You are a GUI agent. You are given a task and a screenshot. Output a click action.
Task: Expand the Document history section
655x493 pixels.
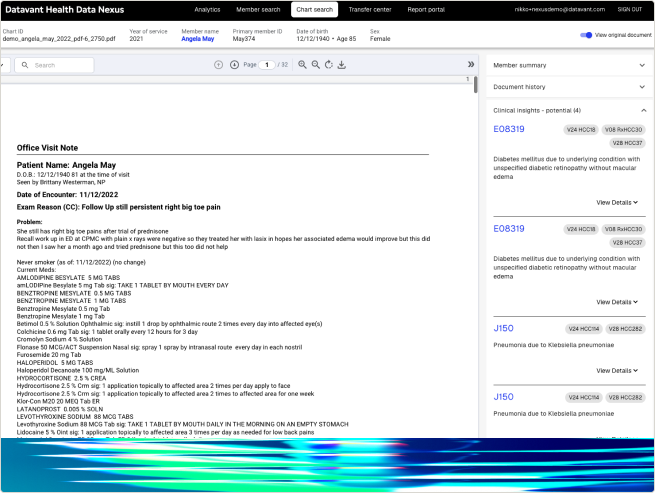click(569, 87)
